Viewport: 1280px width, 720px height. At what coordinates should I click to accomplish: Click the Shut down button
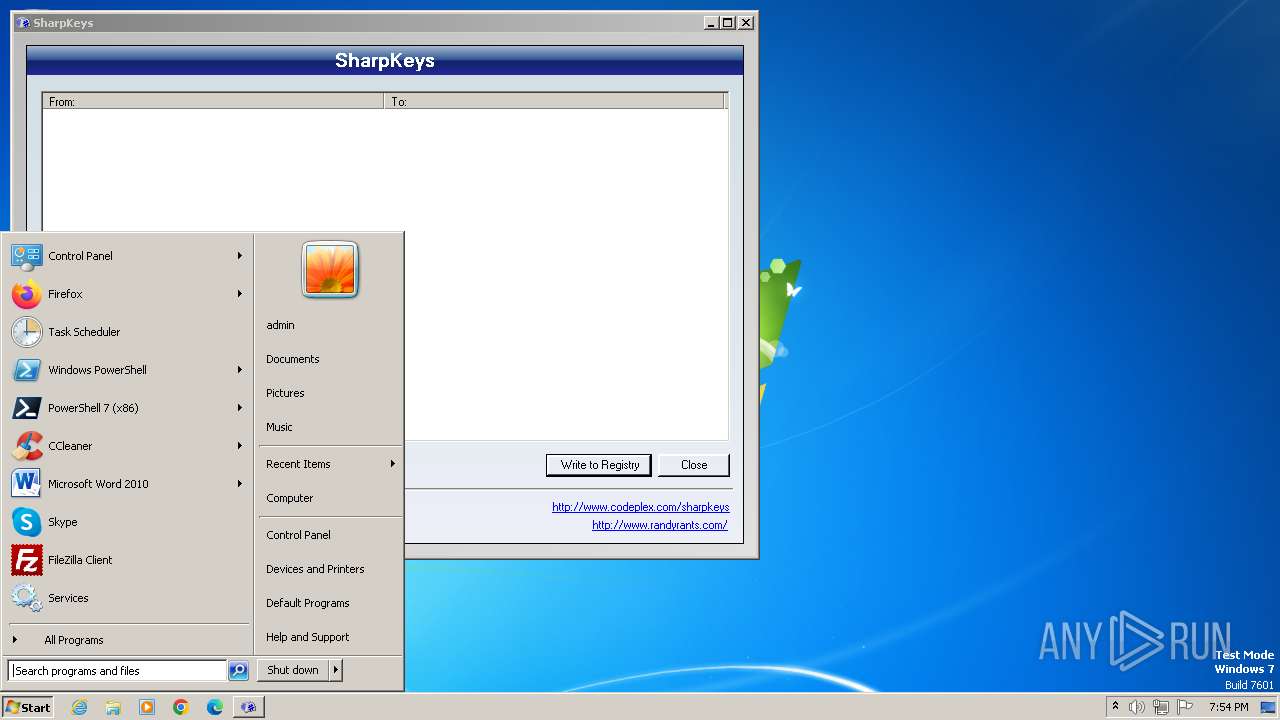click(x=293, y=670)
